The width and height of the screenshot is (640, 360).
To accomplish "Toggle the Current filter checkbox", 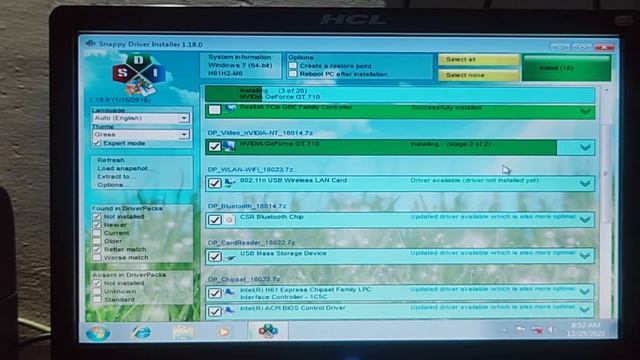I will (x=97, y=233).
